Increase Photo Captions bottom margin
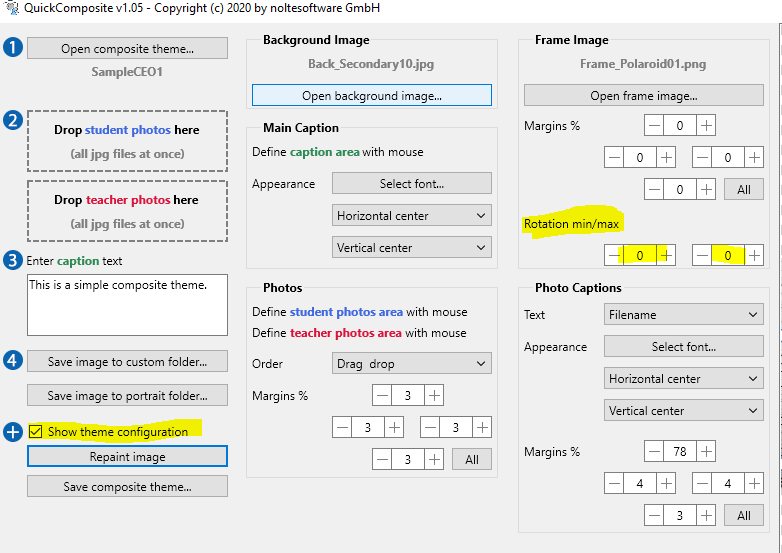This screenshot has height=553, width=782. pyautogui.click(x=706, y=515)
